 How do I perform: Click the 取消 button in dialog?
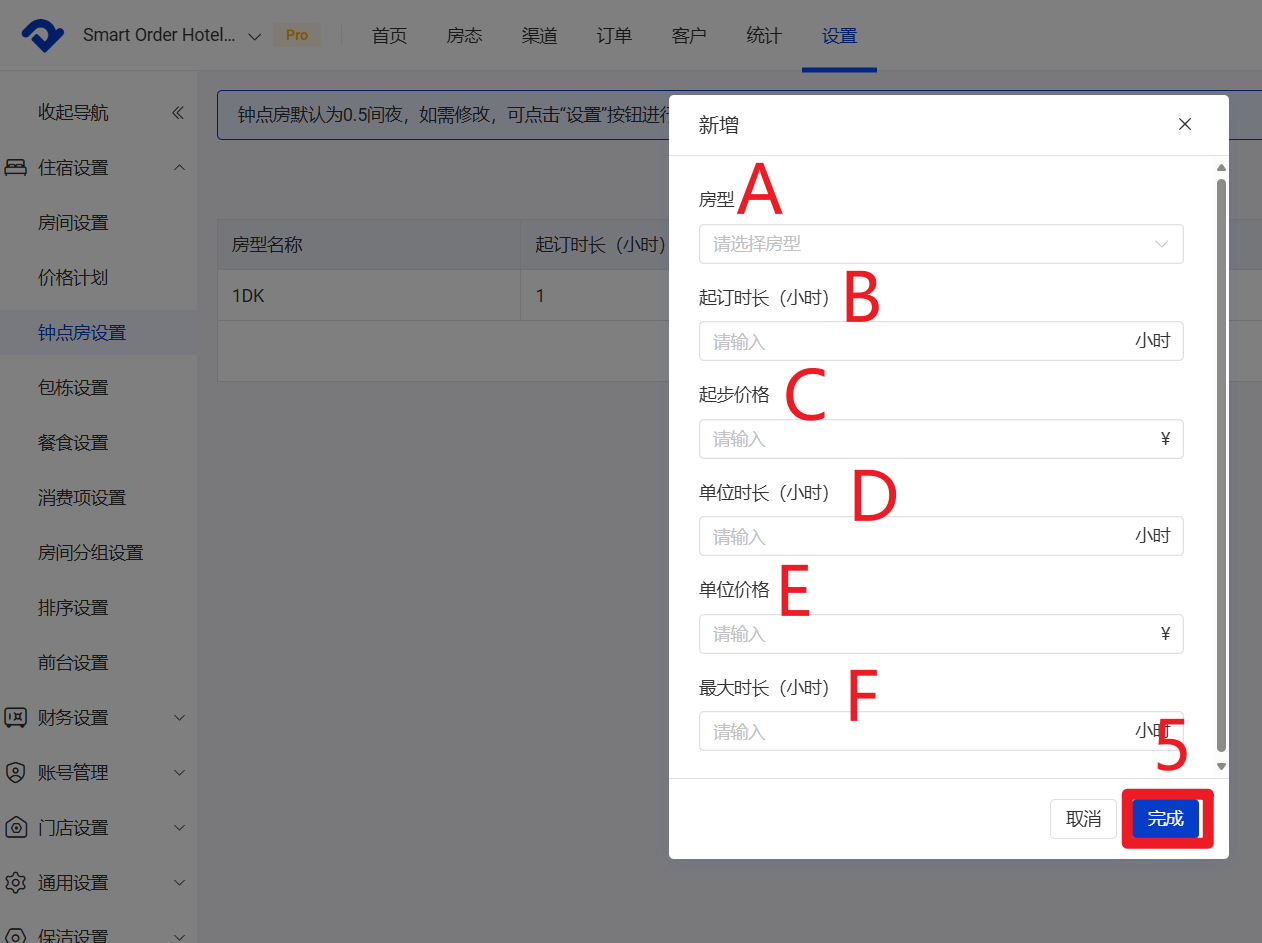click(1083, 819)
